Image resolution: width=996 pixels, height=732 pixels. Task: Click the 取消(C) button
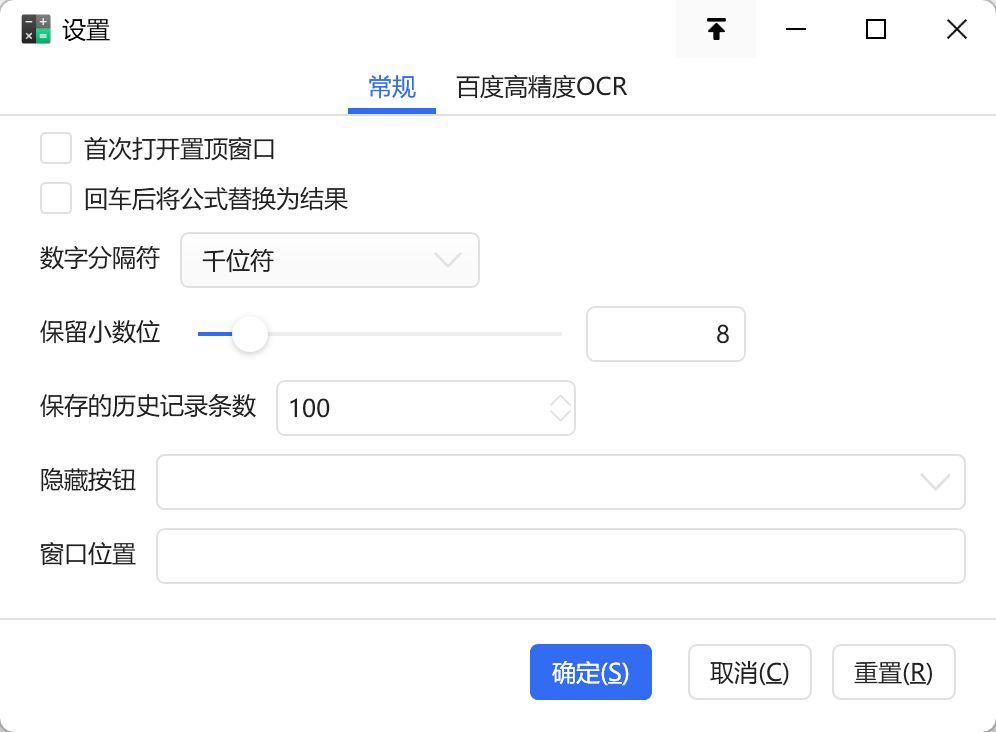click(x=749, y=672)
